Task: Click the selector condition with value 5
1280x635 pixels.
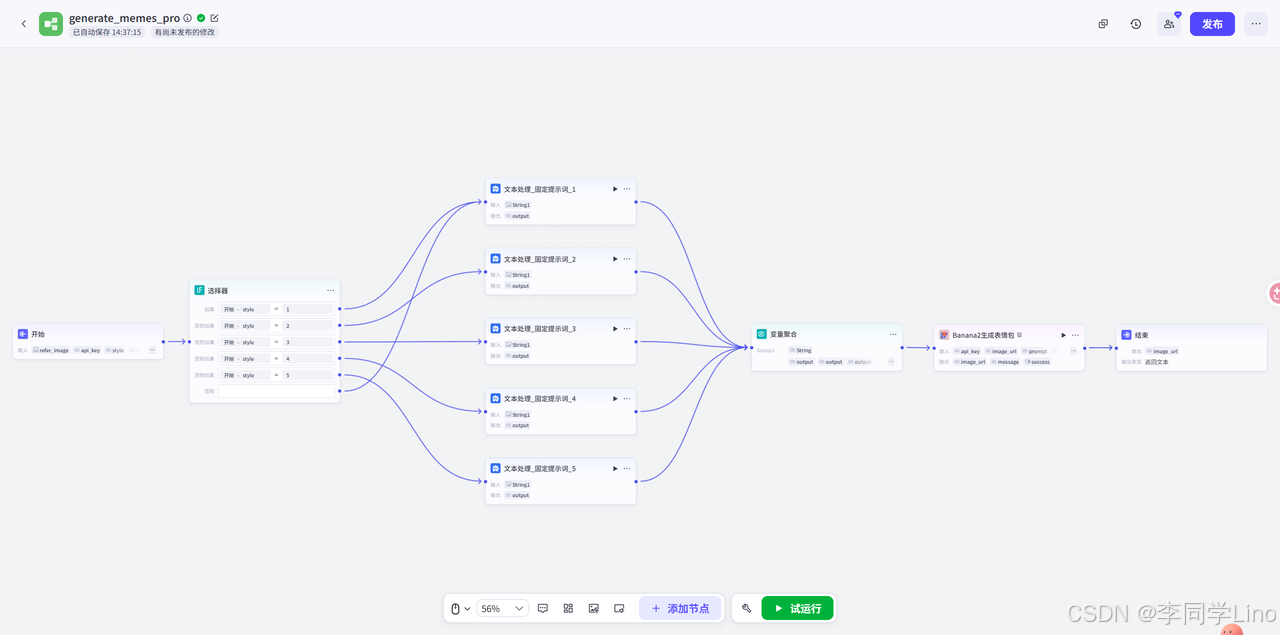Action: [277, 375]
